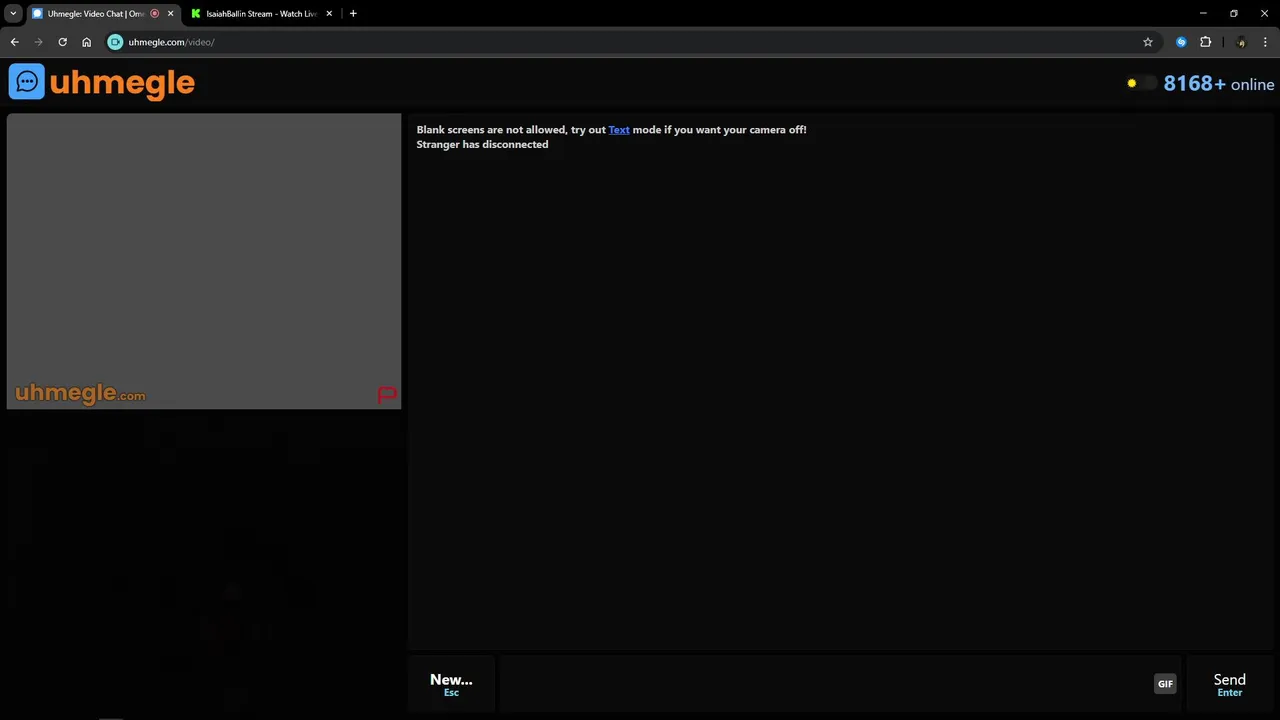Click the New... button to find a stranger

[x=451, y=684]
